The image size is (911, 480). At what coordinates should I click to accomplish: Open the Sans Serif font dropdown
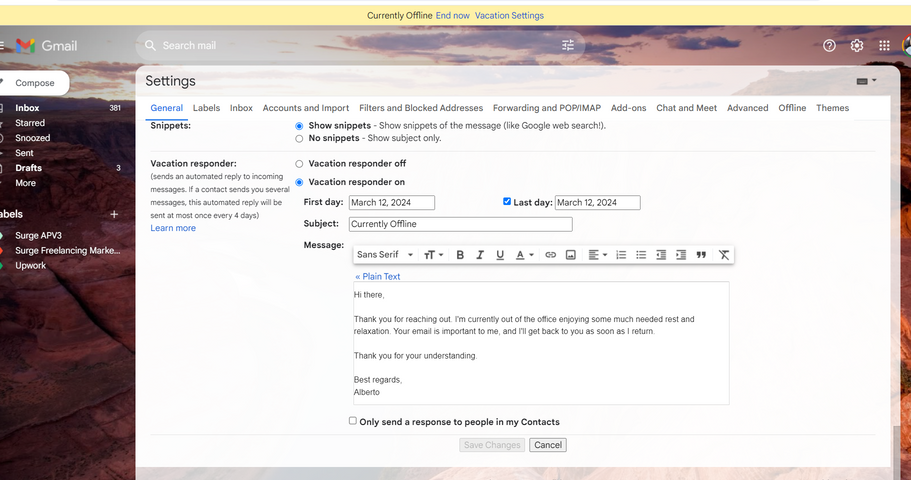(x=385, y=255)
